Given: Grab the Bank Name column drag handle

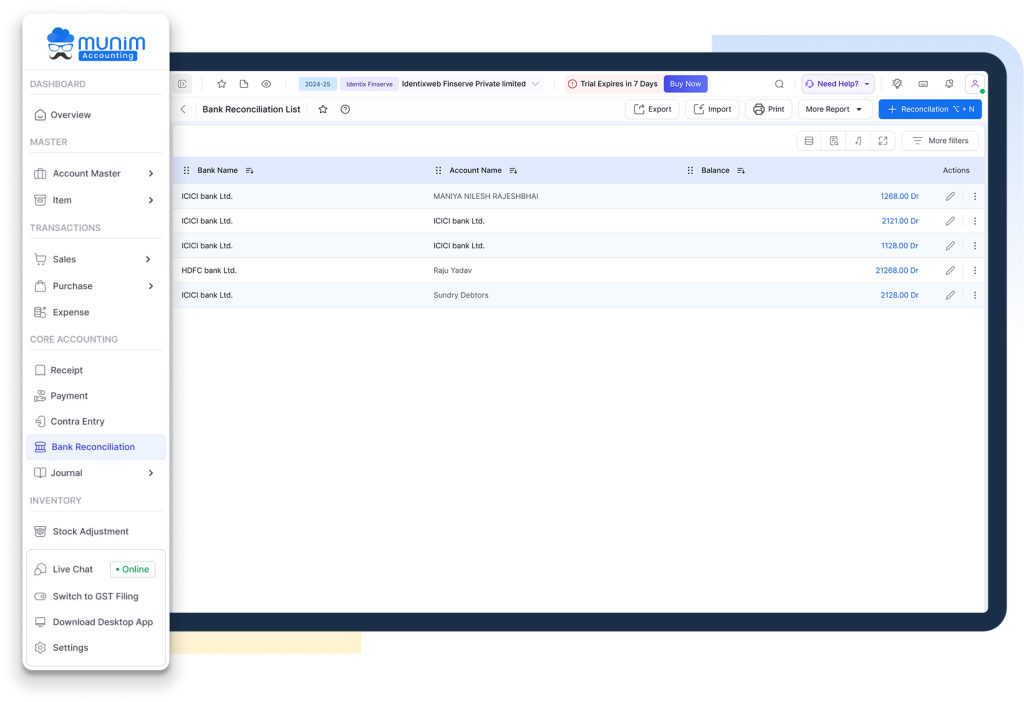Looking at the screenshot, I should point(186,170).
